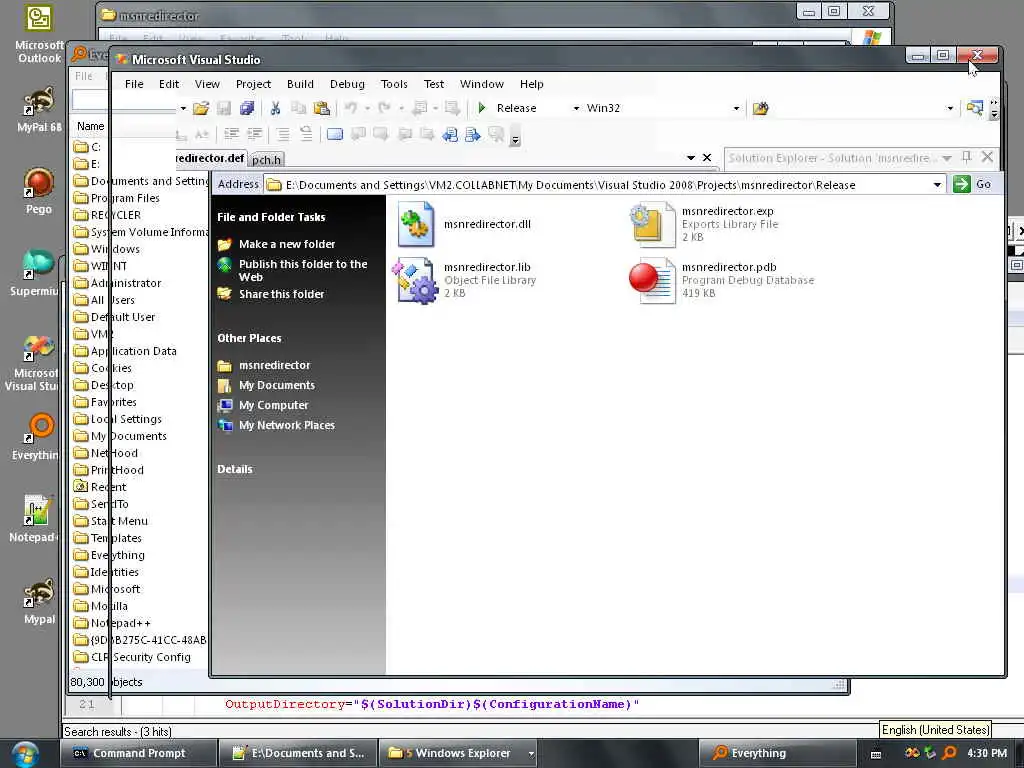Click the Undo arrow icon
The image size is (1024, 768).
pyautogui.click(x=351, y=108)
